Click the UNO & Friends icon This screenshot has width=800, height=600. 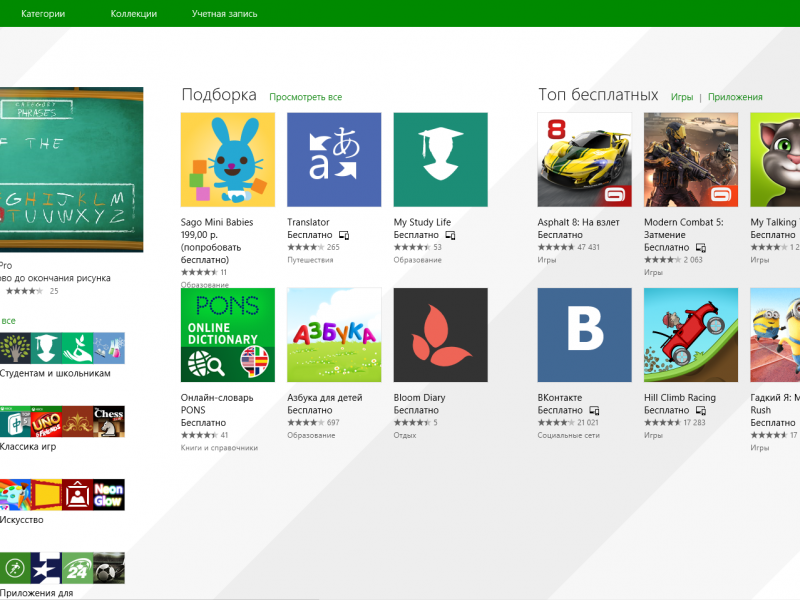pyautogui.click(x=46, y=421)
